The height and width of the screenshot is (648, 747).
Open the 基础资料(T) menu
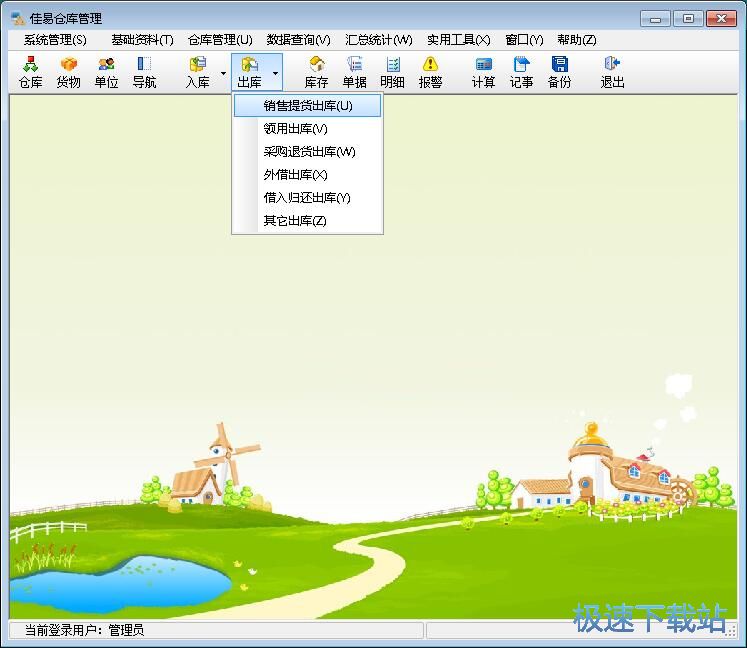(x=142, y=40)
